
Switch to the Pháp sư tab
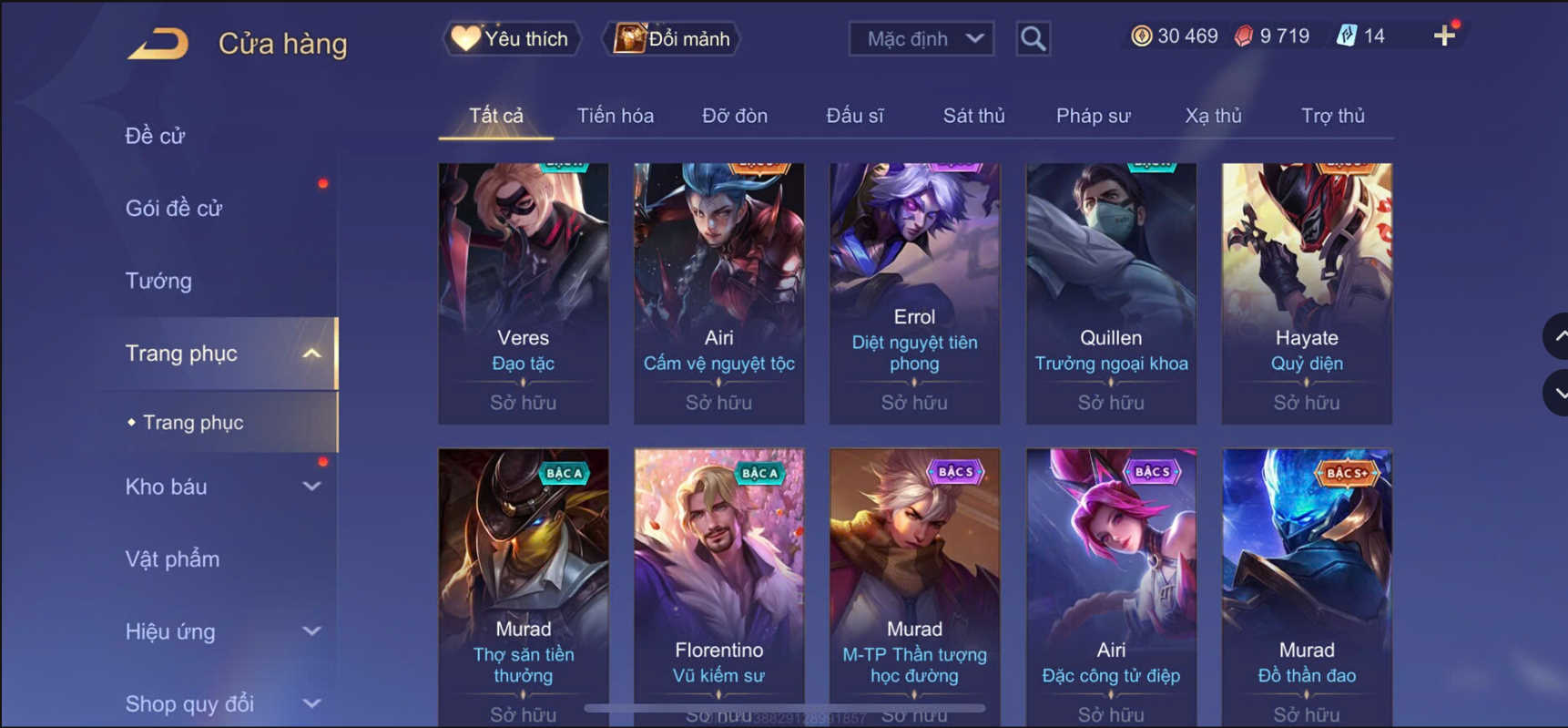pos(1093,116)
